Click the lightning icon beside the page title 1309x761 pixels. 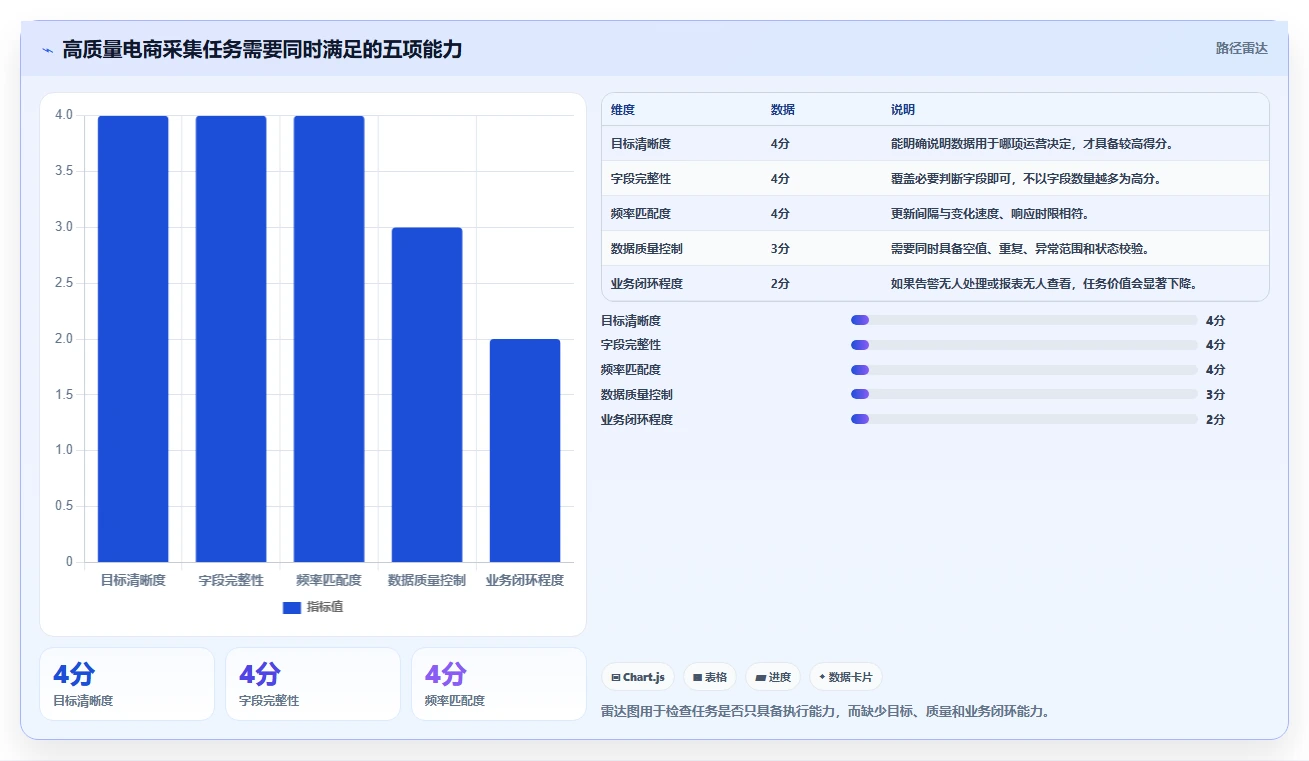click(x=47, y=50)
